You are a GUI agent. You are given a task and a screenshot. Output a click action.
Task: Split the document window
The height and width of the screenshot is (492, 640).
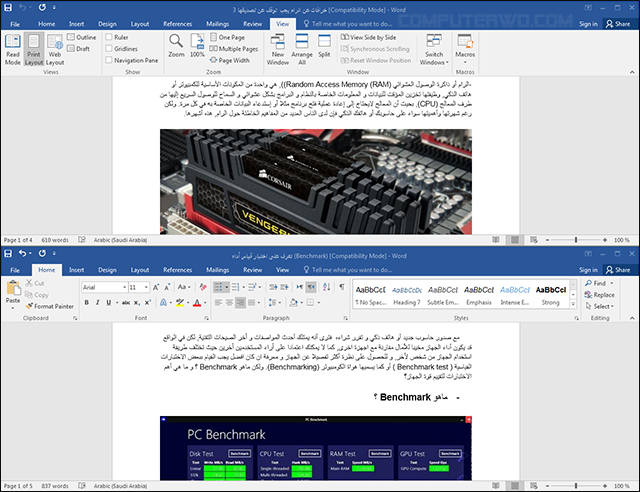324,46
